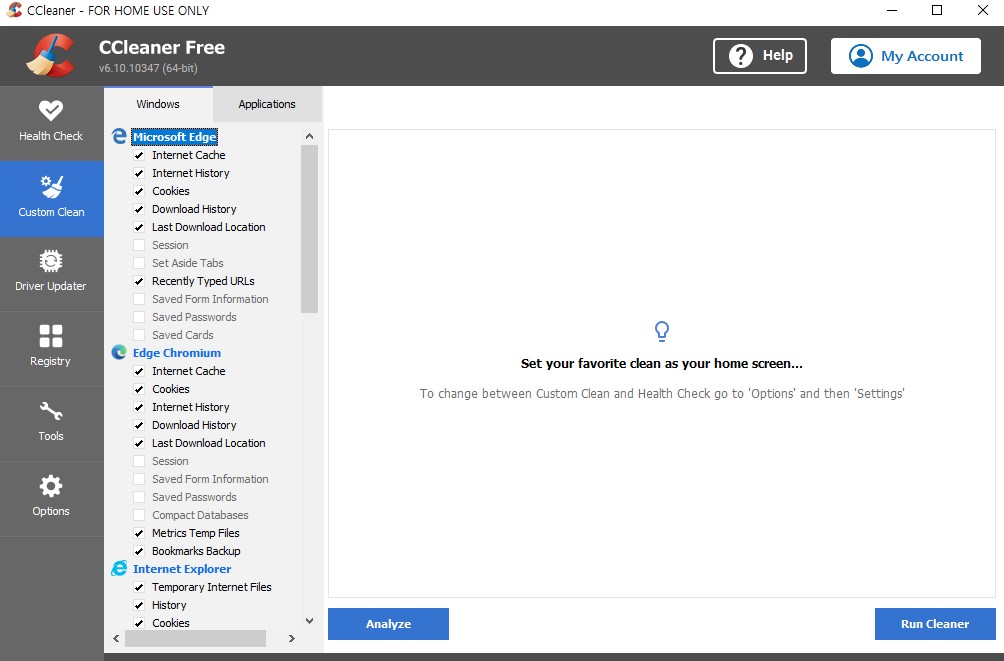Click the Microsoft Edge Cookies label
The width and height of the screenshot is (1004, 661).
[x=170, y=191]
